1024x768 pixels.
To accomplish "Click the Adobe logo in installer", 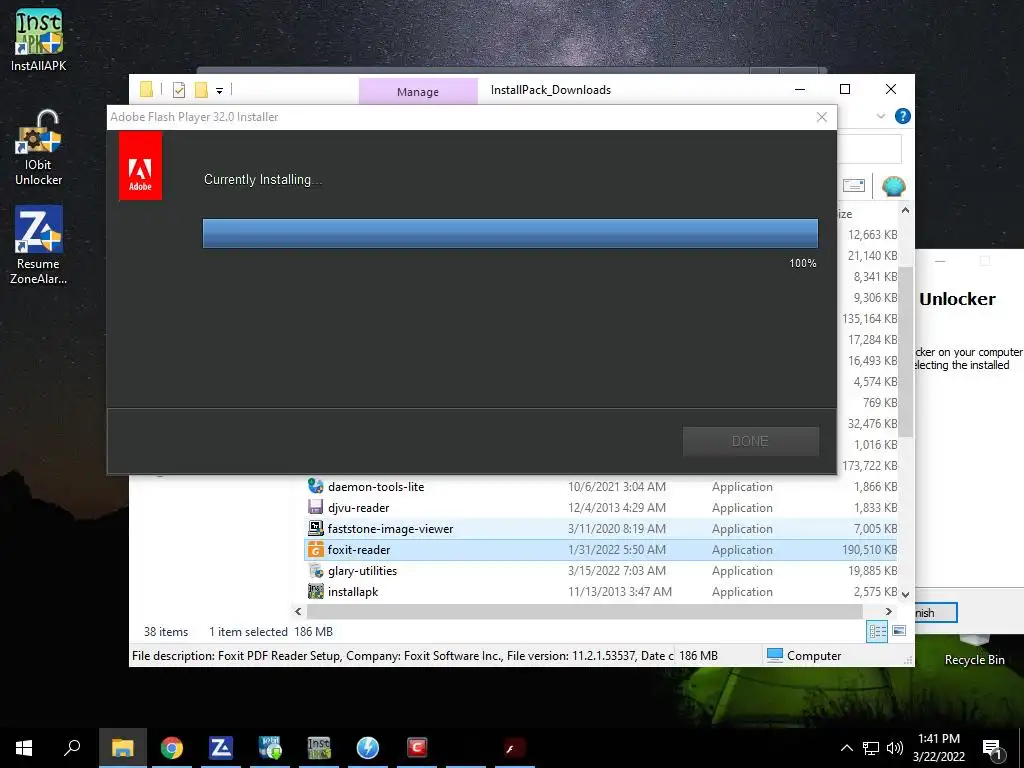I will coord(140,165).
